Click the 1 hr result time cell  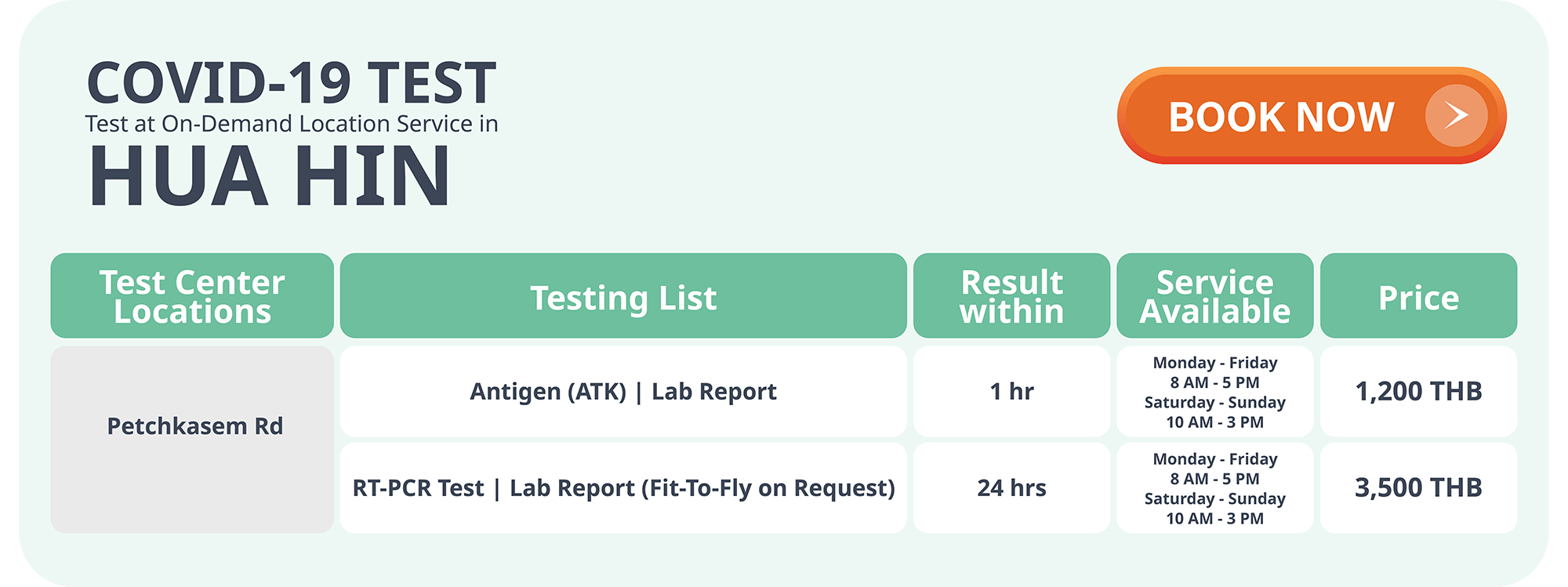[x=1011, y=391]
